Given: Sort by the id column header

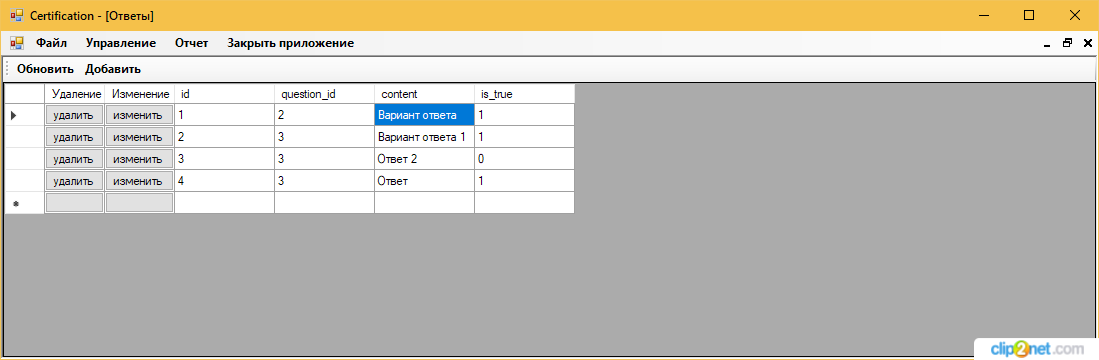Looking at the screenshot, I should pos(224,94).
